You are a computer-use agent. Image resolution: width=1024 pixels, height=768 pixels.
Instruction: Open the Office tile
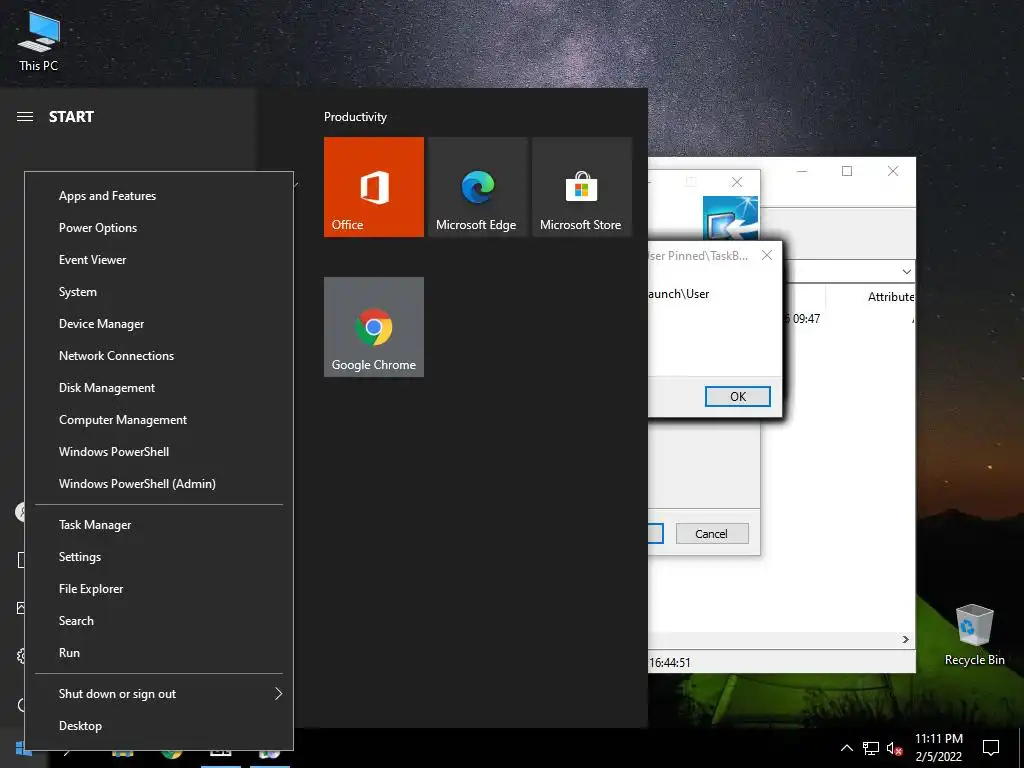coord(374,187)
